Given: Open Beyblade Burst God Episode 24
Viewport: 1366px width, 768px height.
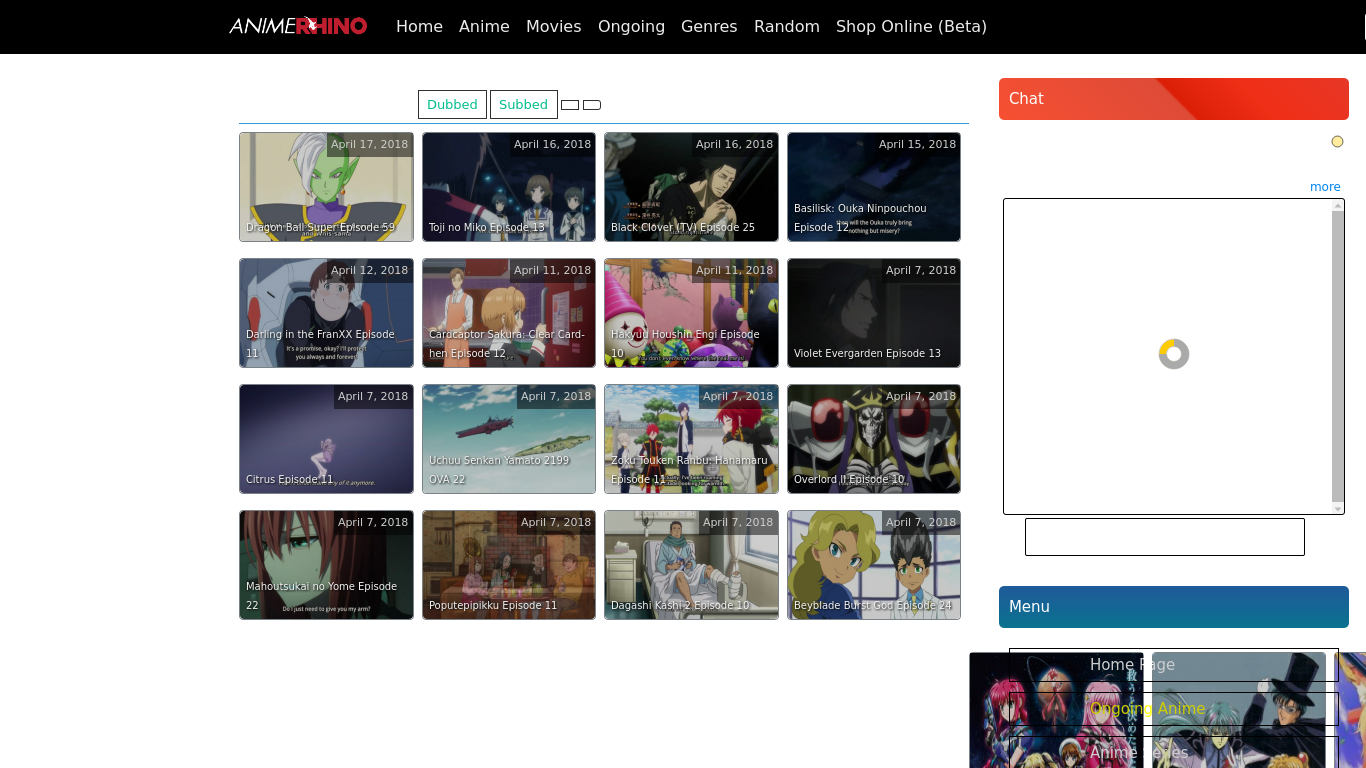Looking at the screenshot, I should [x=874, y=565].
